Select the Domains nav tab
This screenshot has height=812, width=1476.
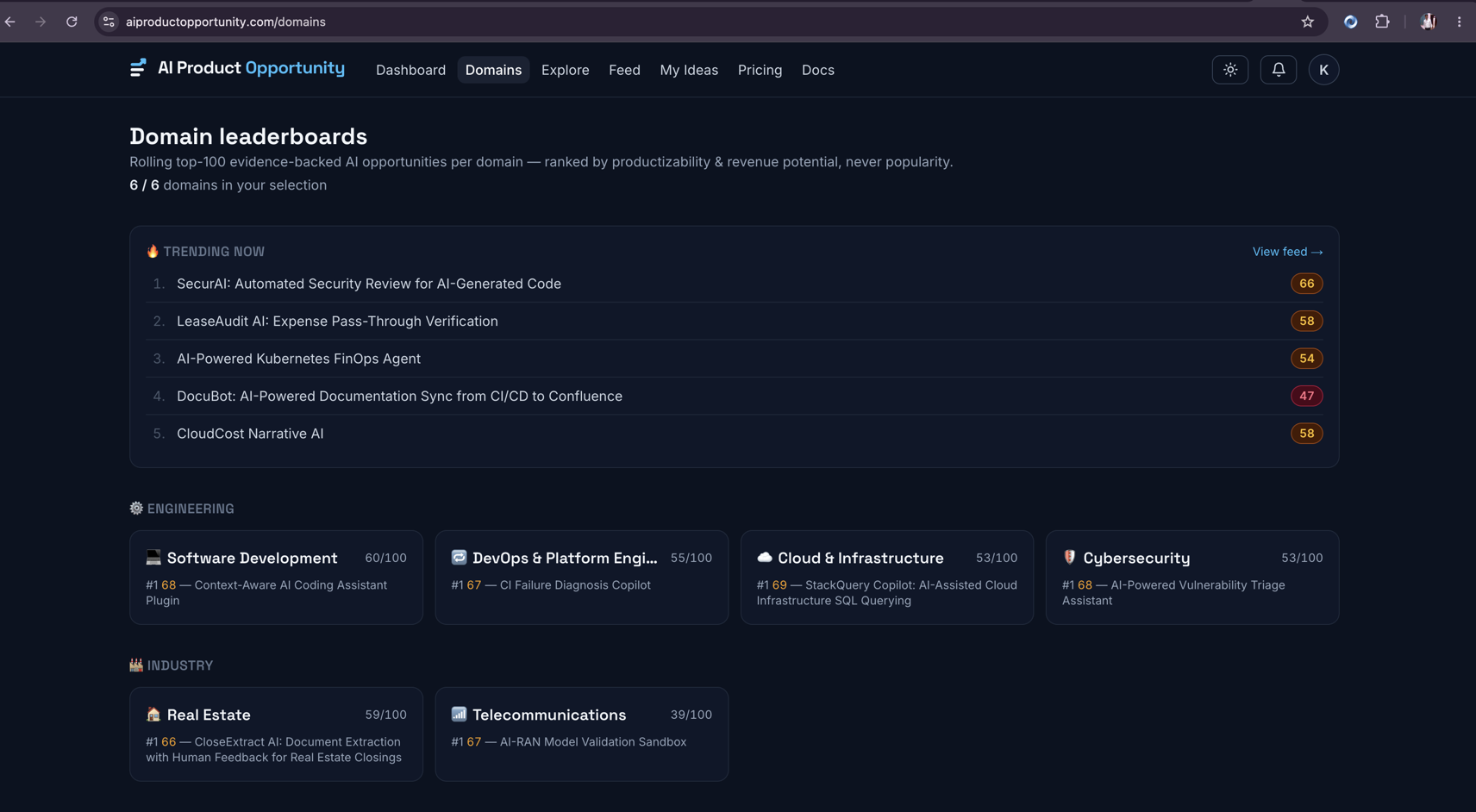493,70
